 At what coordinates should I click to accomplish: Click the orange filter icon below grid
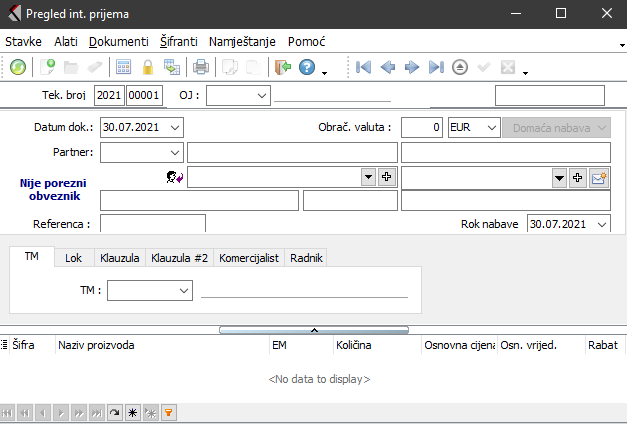pyautogui.click(x=168, y=411)
